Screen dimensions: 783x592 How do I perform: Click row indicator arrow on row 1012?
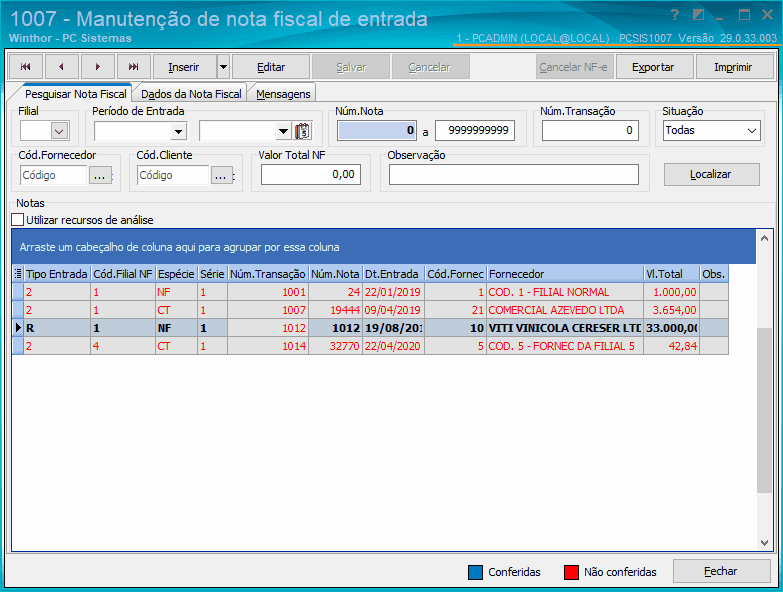(18, 328)
